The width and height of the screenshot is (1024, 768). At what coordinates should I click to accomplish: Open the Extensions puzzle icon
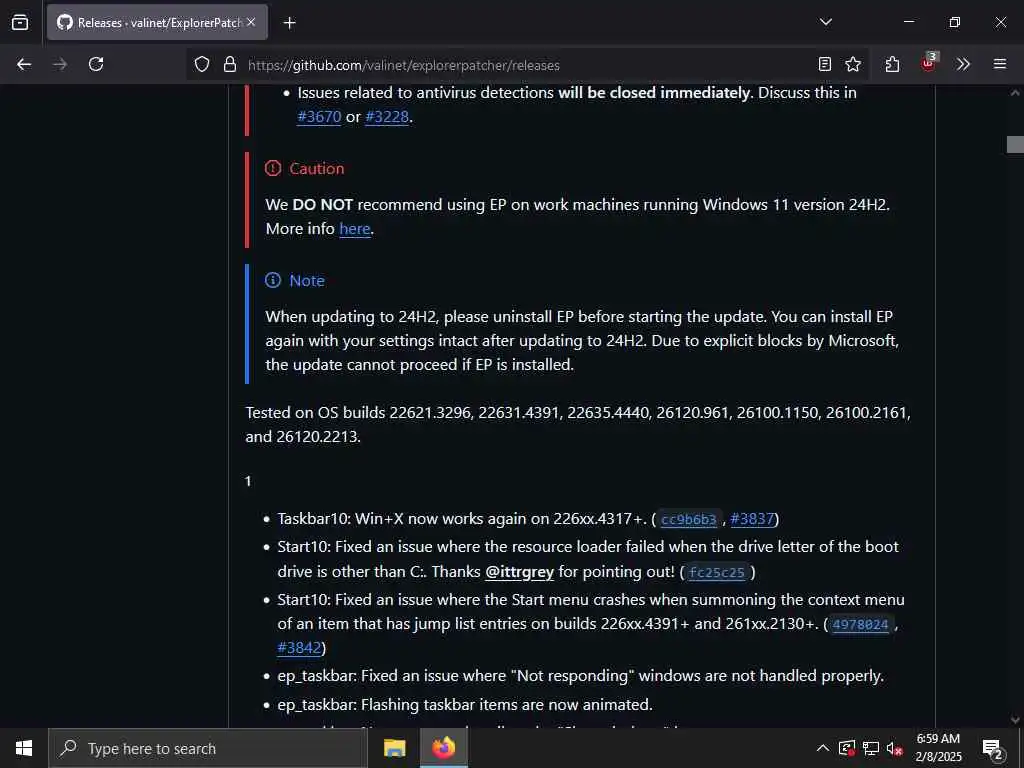coord(892,64)
